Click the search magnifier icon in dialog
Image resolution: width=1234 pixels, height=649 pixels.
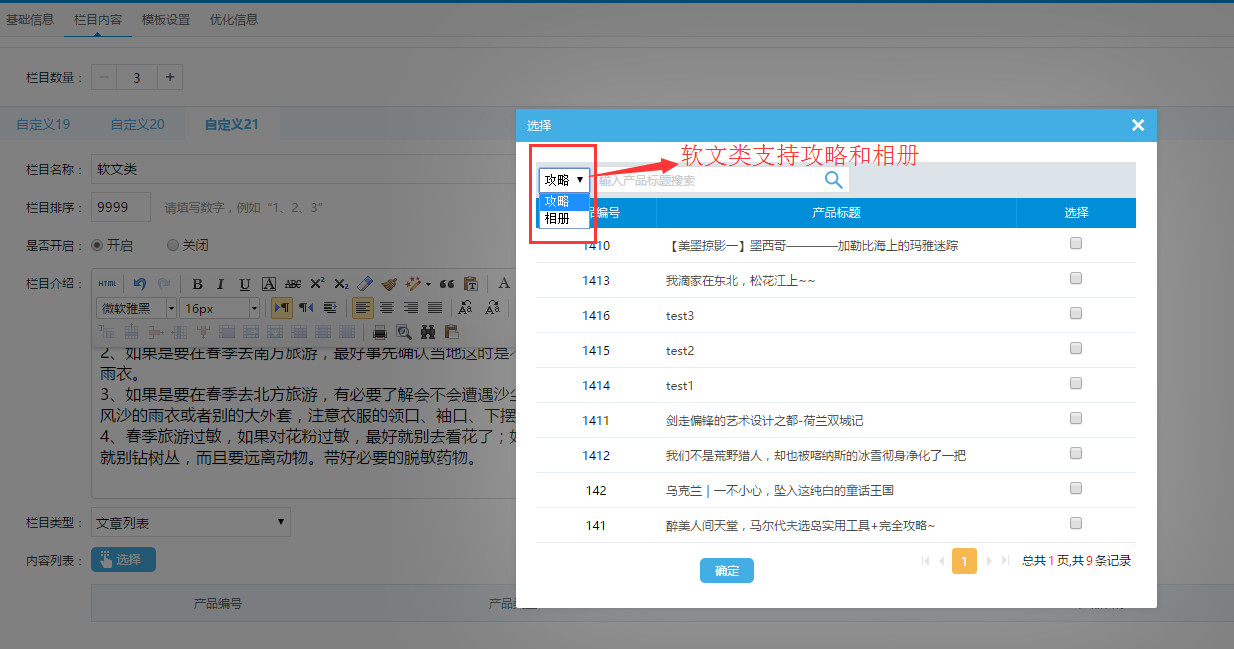[x=833, y=180]
